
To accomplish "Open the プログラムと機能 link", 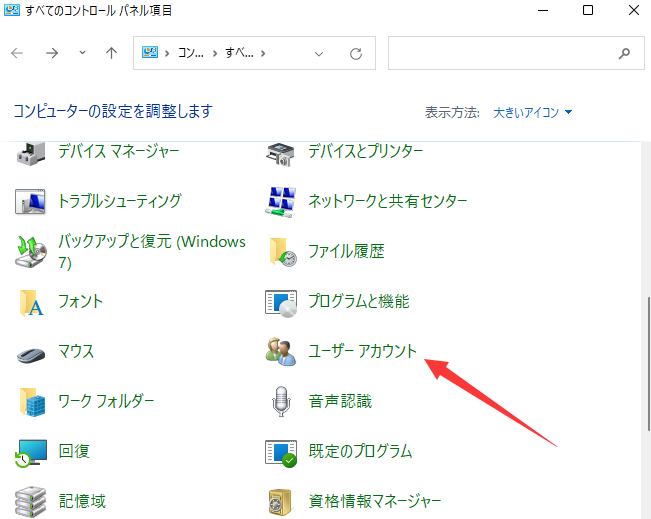I will coord(359,301).
